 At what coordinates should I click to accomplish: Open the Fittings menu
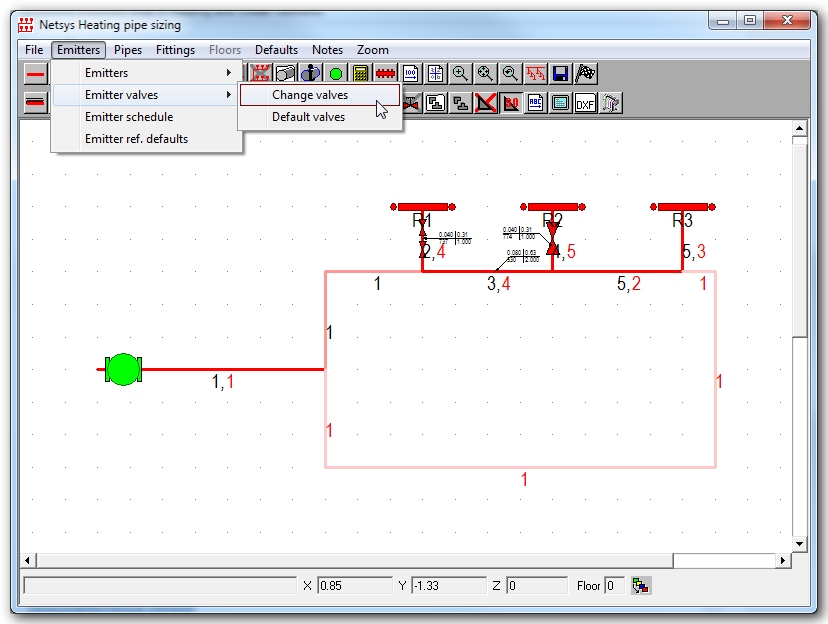[x=175, y=50]
